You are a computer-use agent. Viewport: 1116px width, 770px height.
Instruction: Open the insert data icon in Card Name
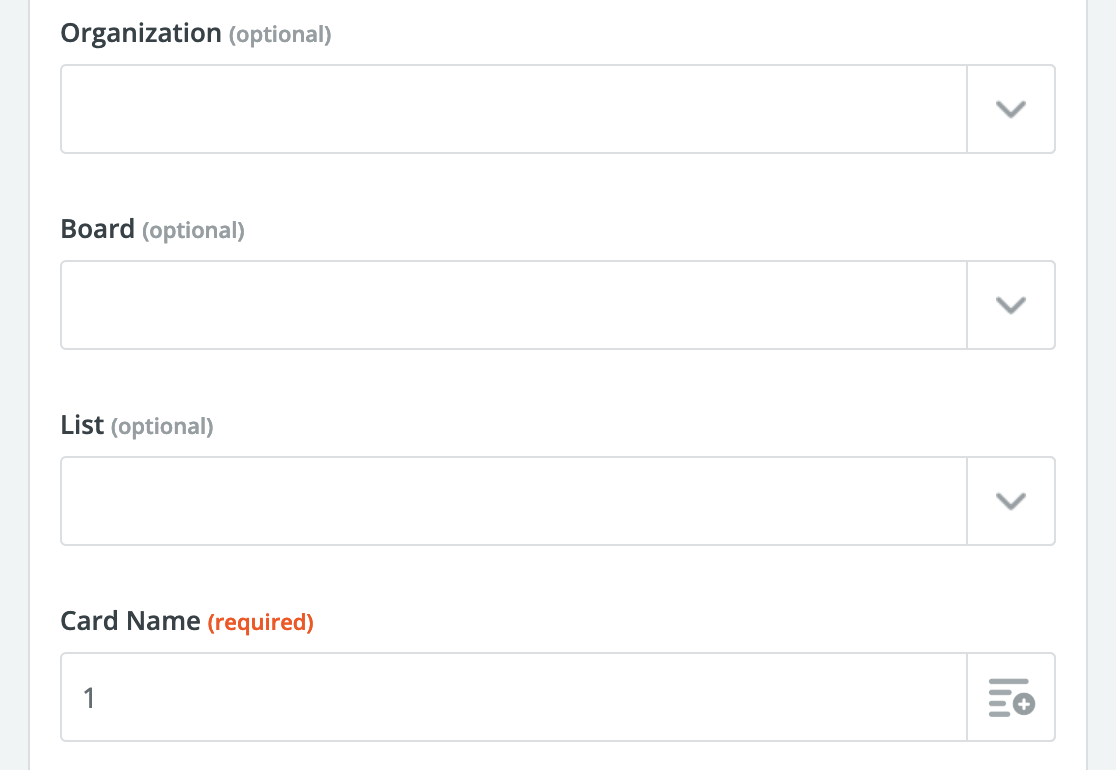[1011, 697]
